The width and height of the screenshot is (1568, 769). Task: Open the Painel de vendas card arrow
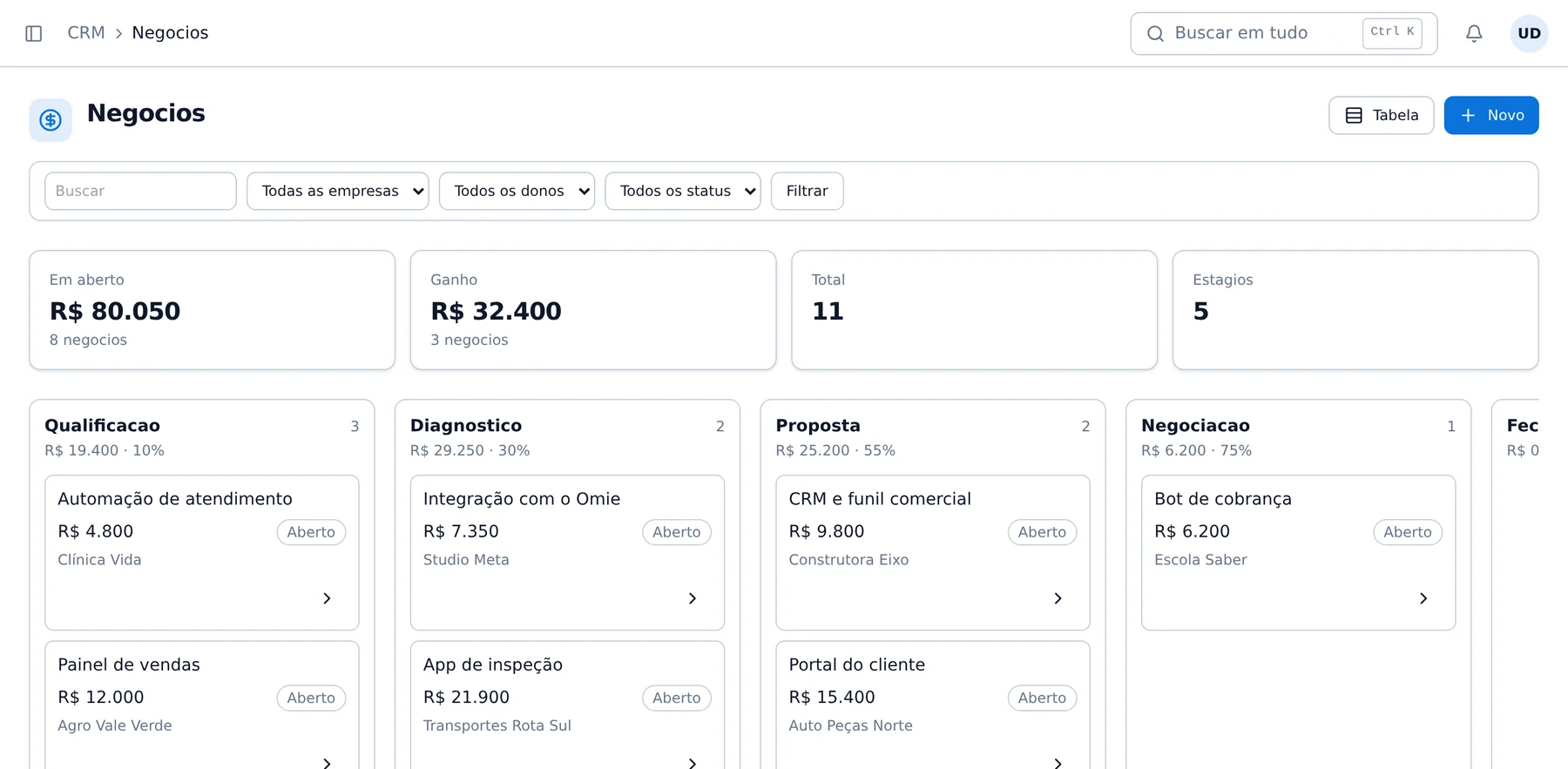pyautogui.click(x=327, y=763)
